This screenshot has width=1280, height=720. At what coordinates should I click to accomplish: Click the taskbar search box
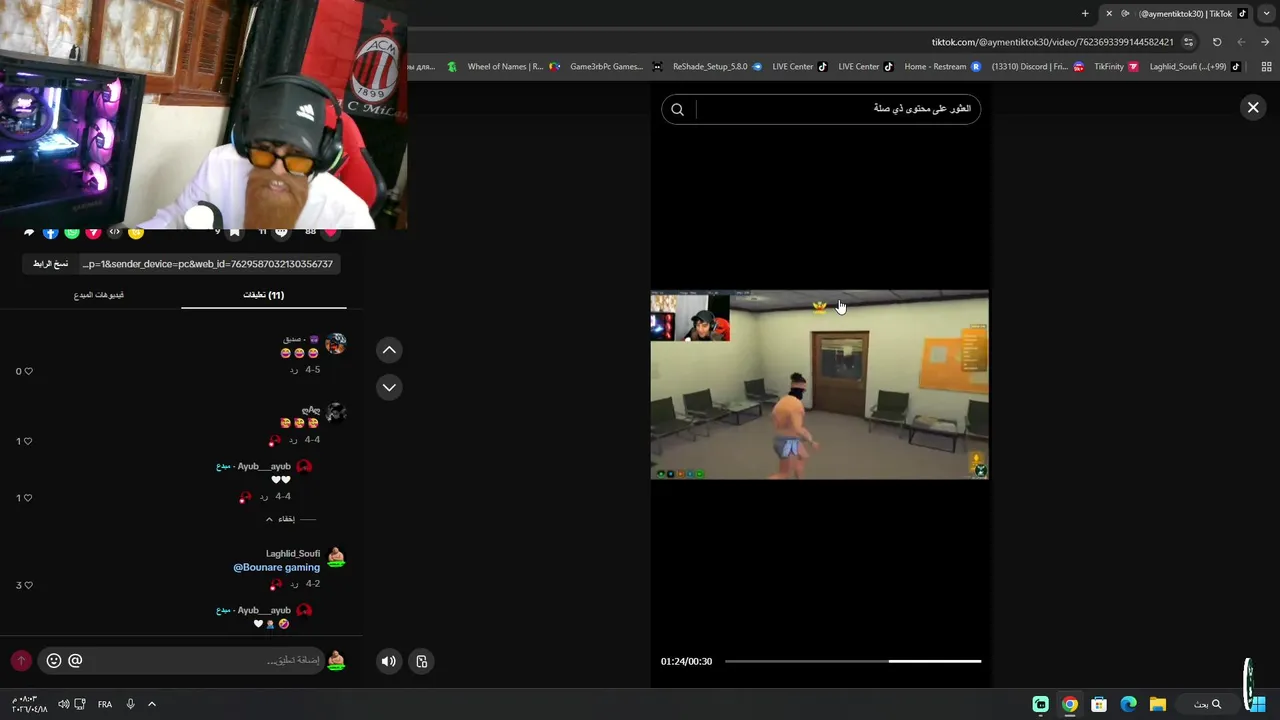(x=1207, y=704)
